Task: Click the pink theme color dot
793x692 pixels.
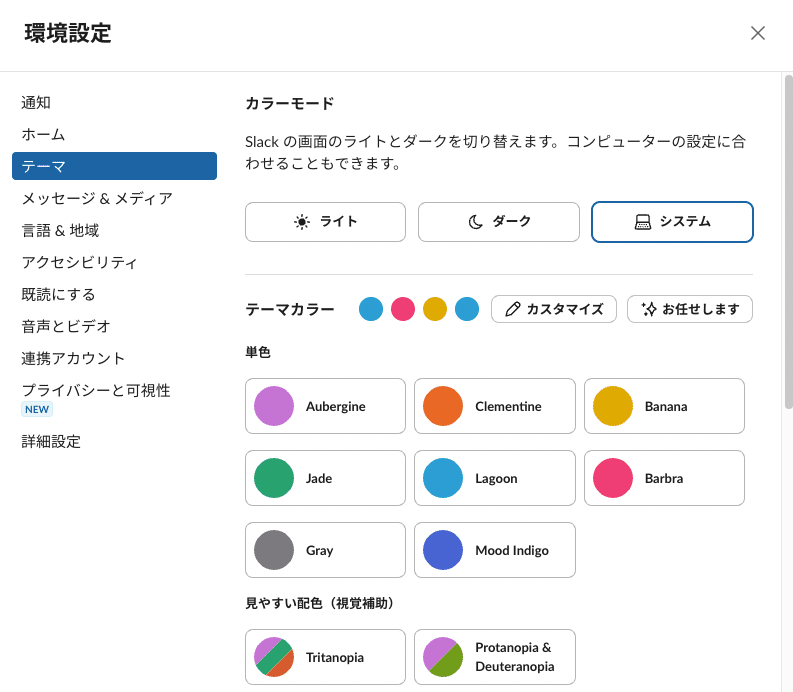Action: tap(403, 309)
